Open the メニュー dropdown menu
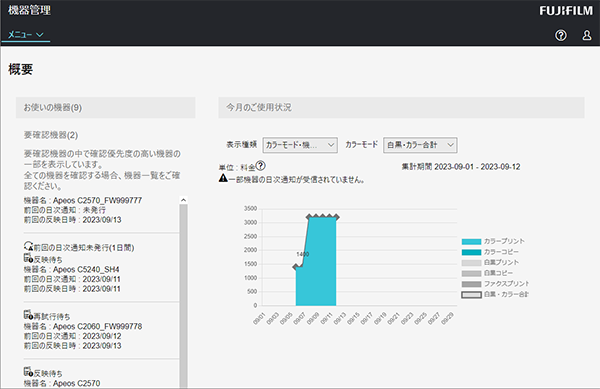Image resolution: width=600 pixels, height=389 pixels. click(26, 34)
